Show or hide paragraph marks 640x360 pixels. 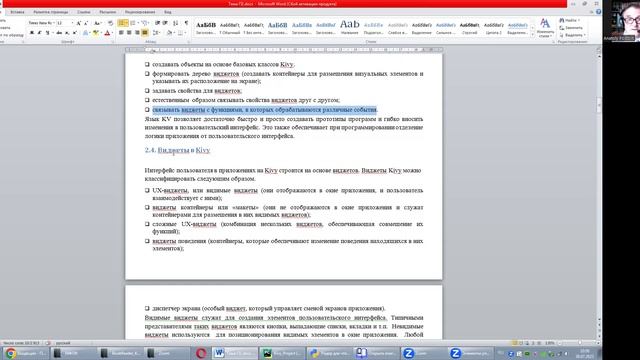186,23
